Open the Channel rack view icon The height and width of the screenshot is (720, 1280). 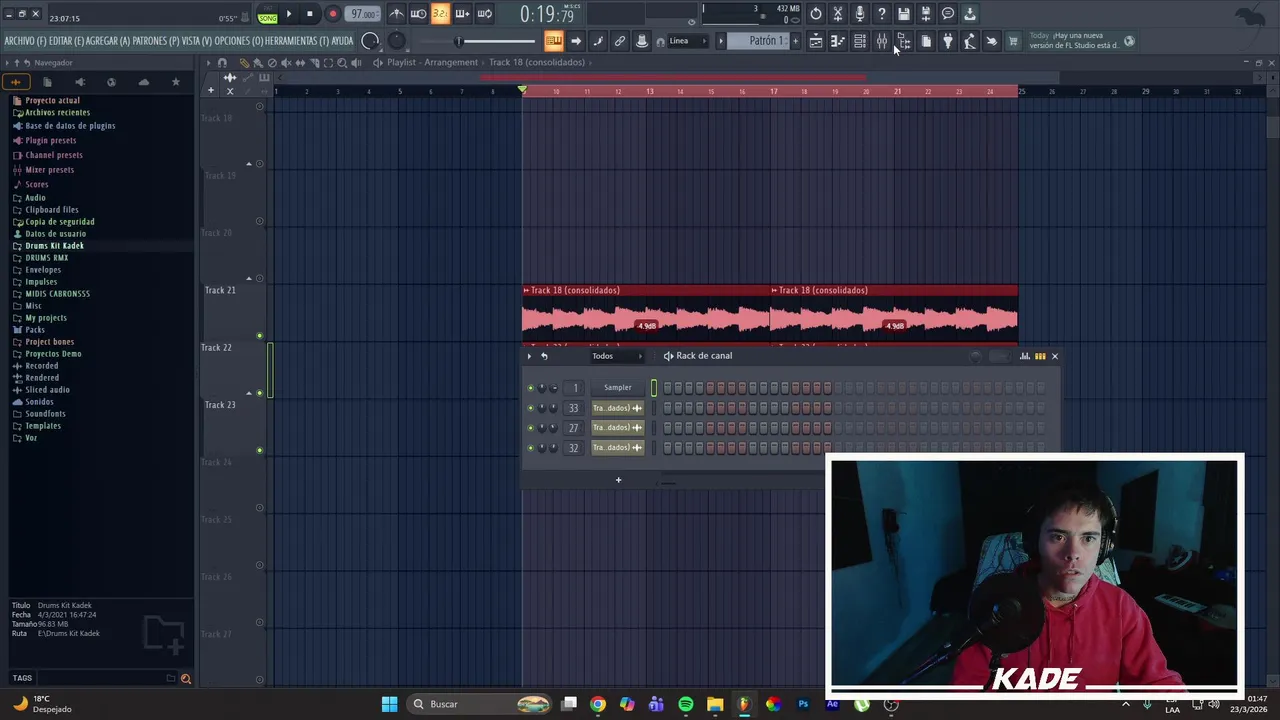click(x=860, y=41)
